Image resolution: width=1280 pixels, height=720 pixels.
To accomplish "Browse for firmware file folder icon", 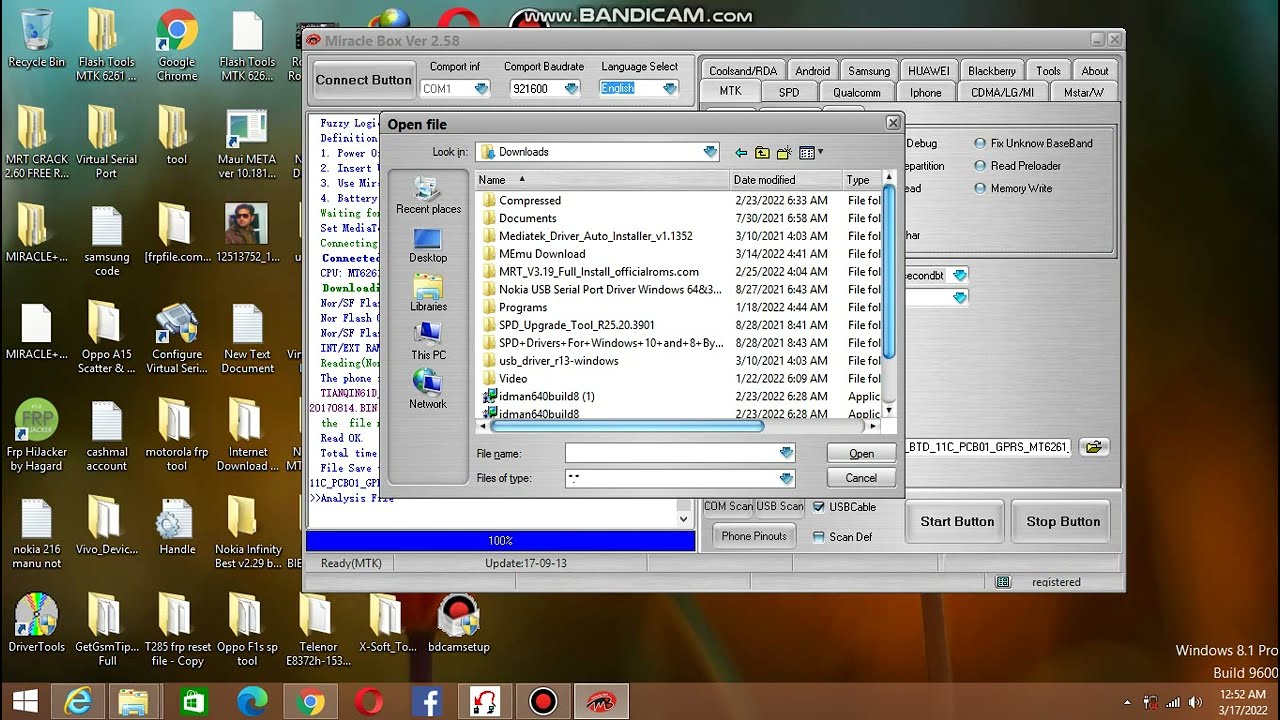I will tap(1094, 447).
